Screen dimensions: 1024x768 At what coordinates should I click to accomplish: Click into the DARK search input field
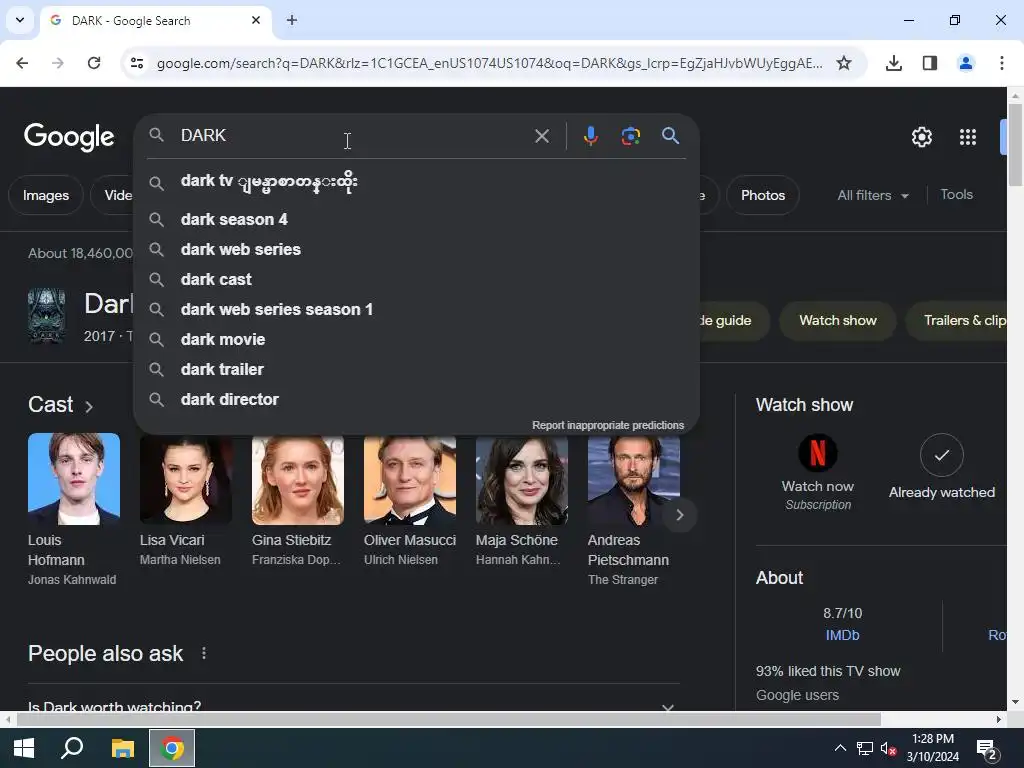353,136
